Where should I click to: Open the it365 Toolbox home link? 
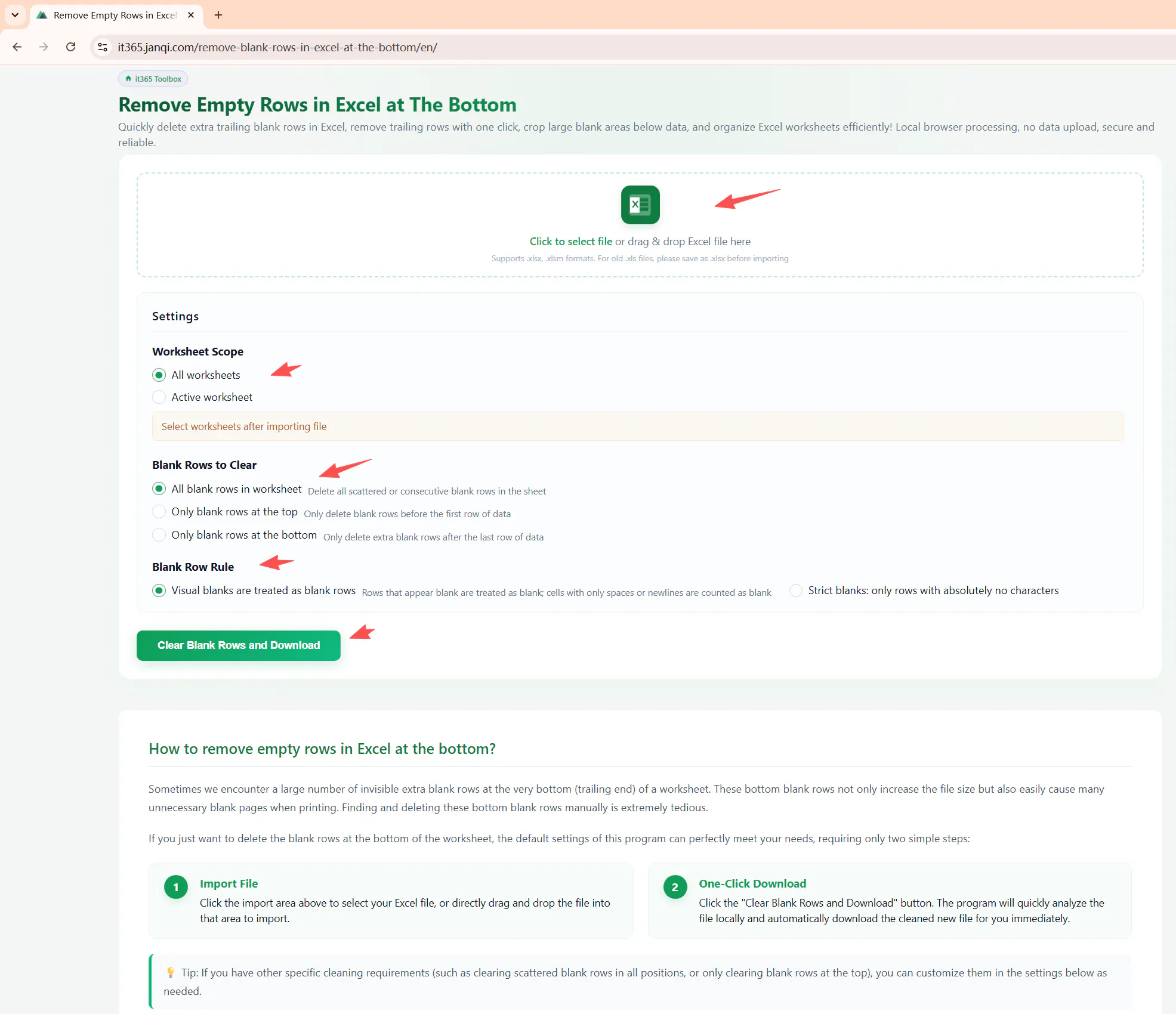(153, 79)
